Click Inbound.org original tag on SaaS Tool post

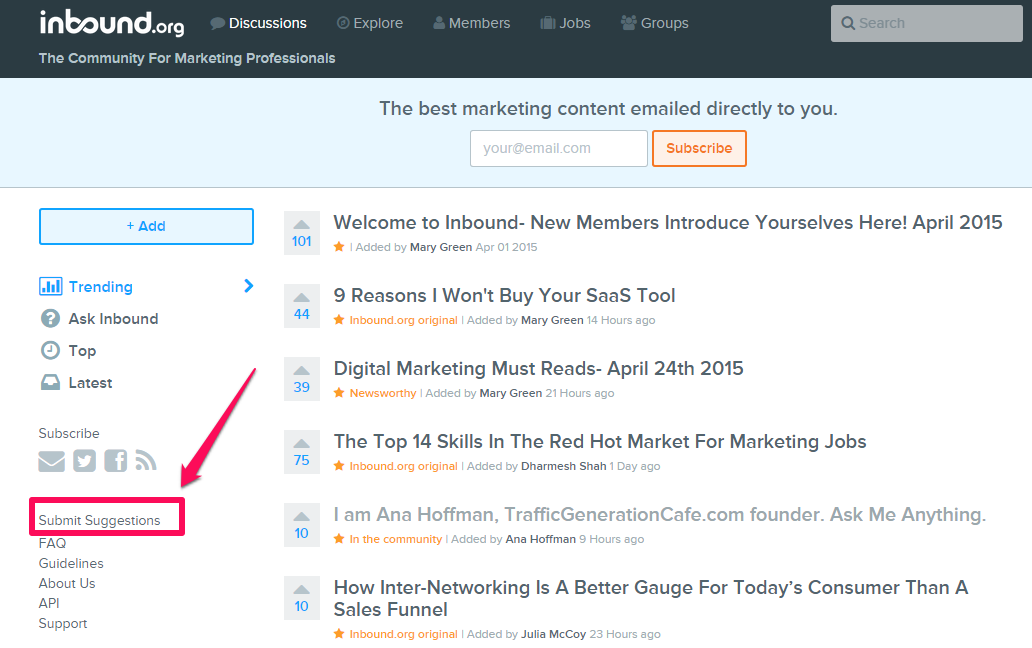pos(403,320)
